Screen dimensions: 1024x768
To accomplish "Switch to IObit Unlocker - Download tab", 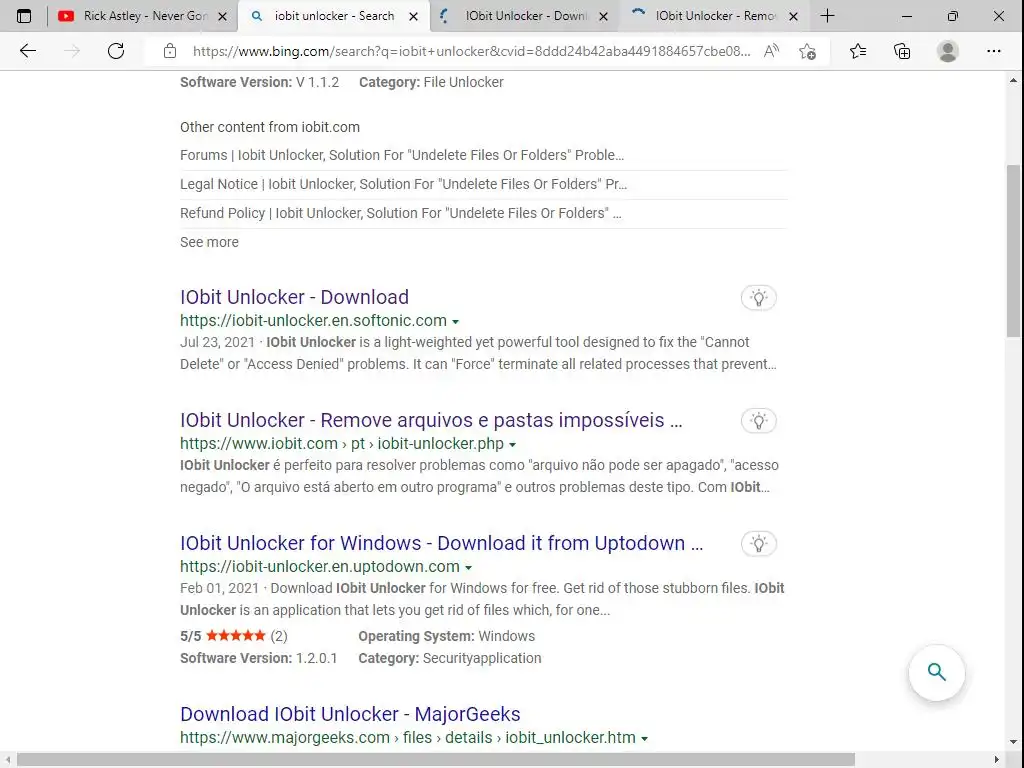I will 526,16.
